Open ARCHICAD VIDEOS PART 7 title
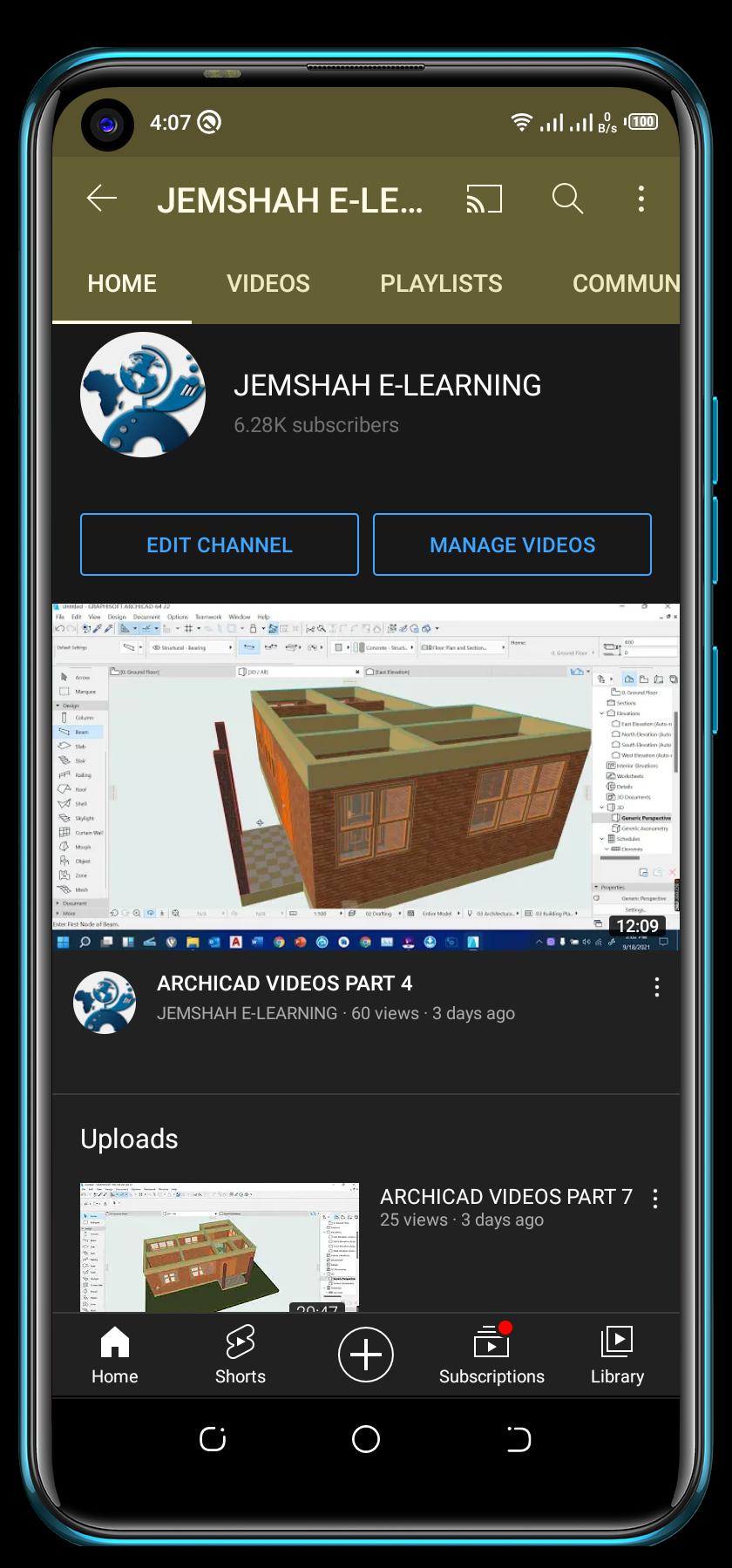Viewport: 732px width, 1568px height. [506, 1197]
